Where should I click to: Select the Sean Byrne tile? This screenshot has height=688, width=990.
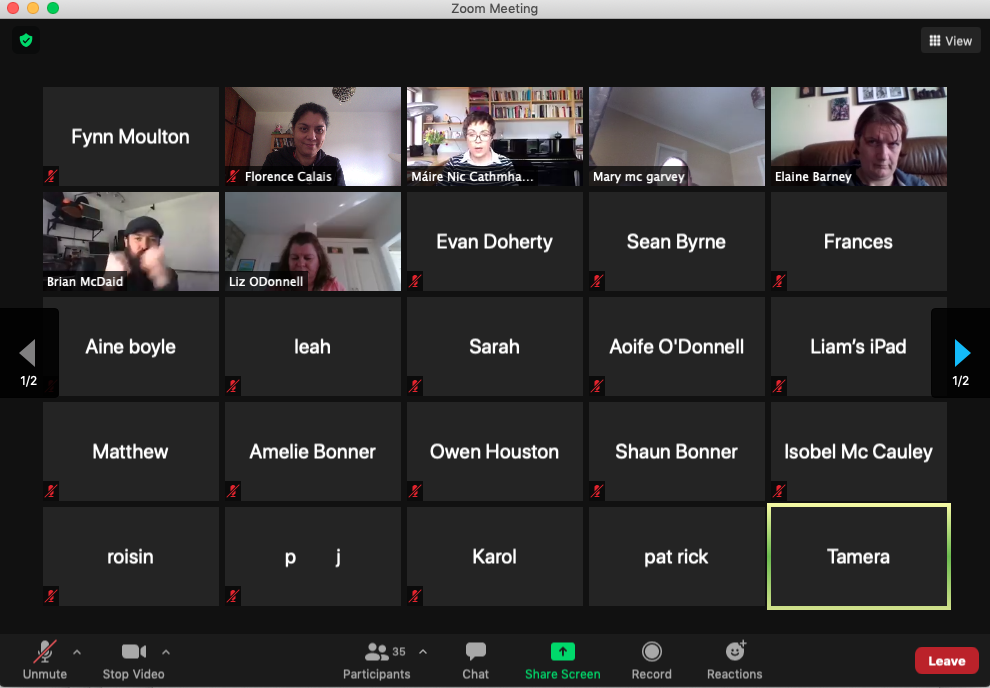(x=676, y=242)
